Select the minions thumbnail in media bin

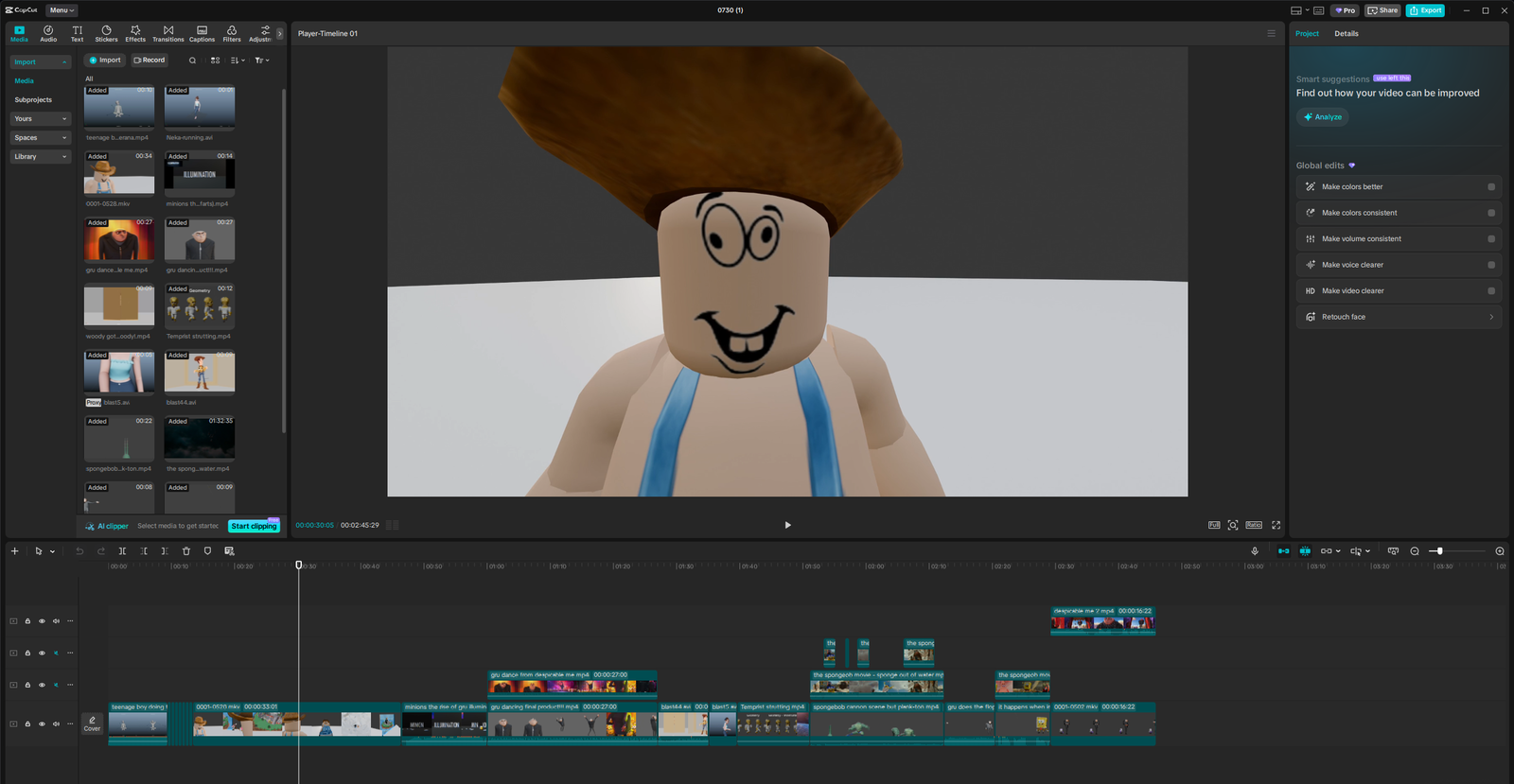(x=200, y=174)
